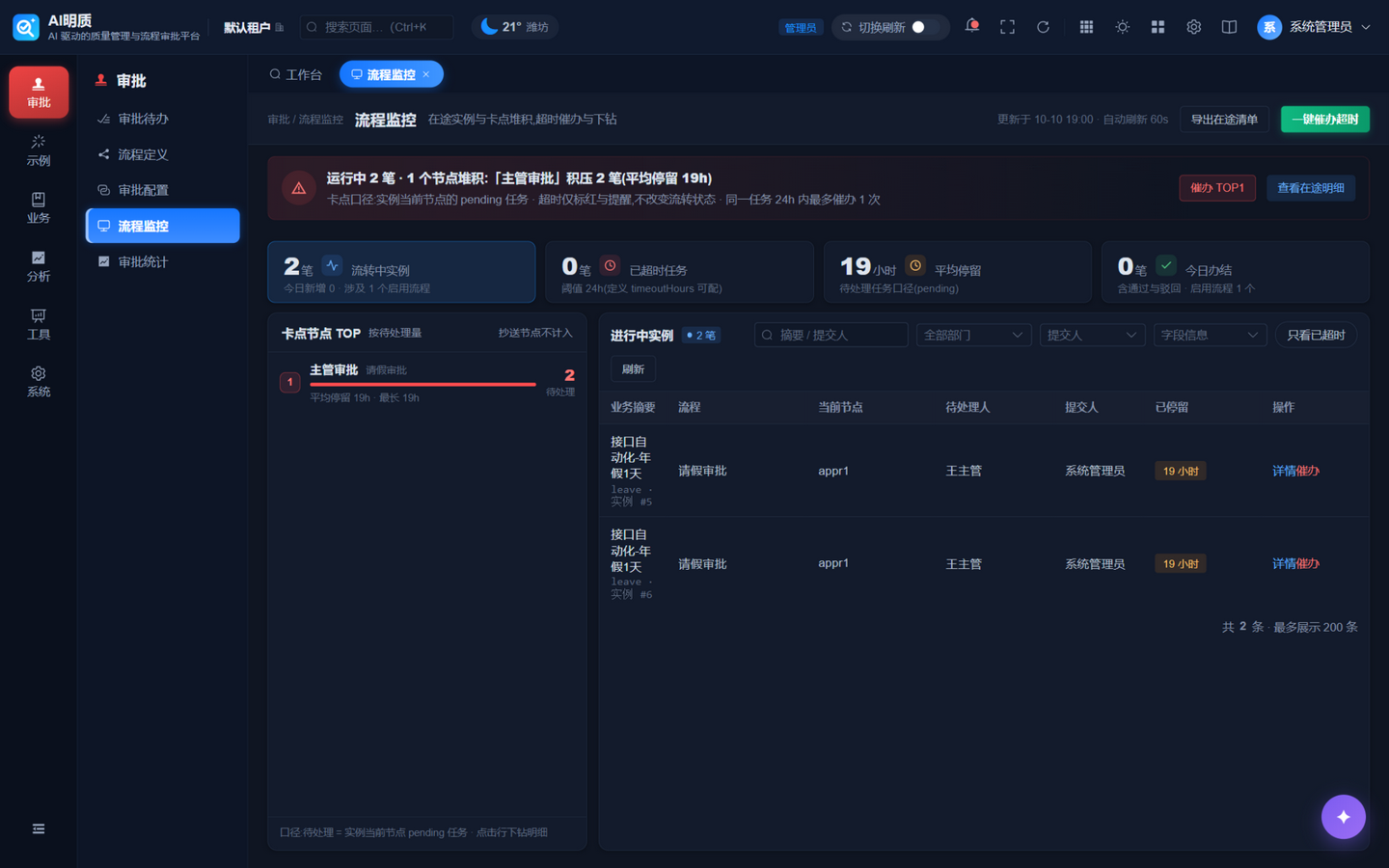Screen dimensions: 1389x868
Task: Click 导出在途清单 button
Action: click(x=1224, y=119)
